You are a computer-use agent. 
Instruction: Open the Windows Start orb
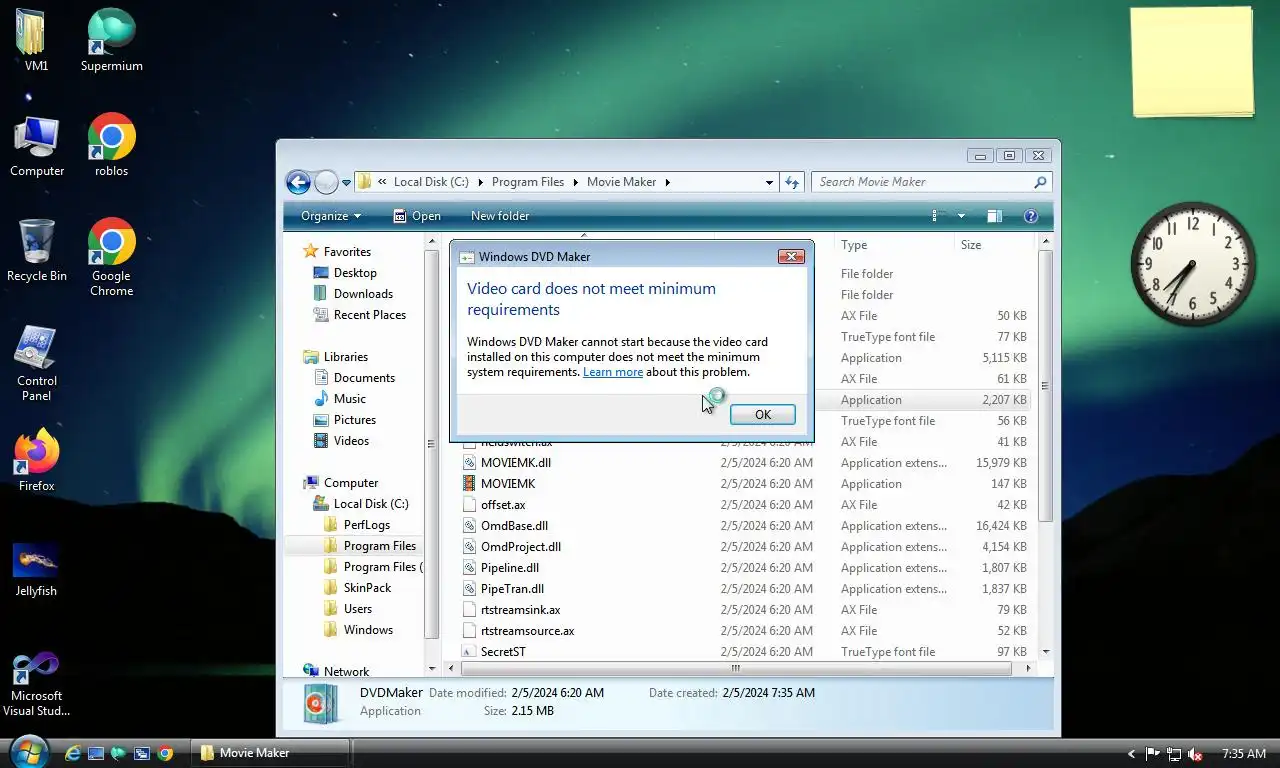point(27,751)
